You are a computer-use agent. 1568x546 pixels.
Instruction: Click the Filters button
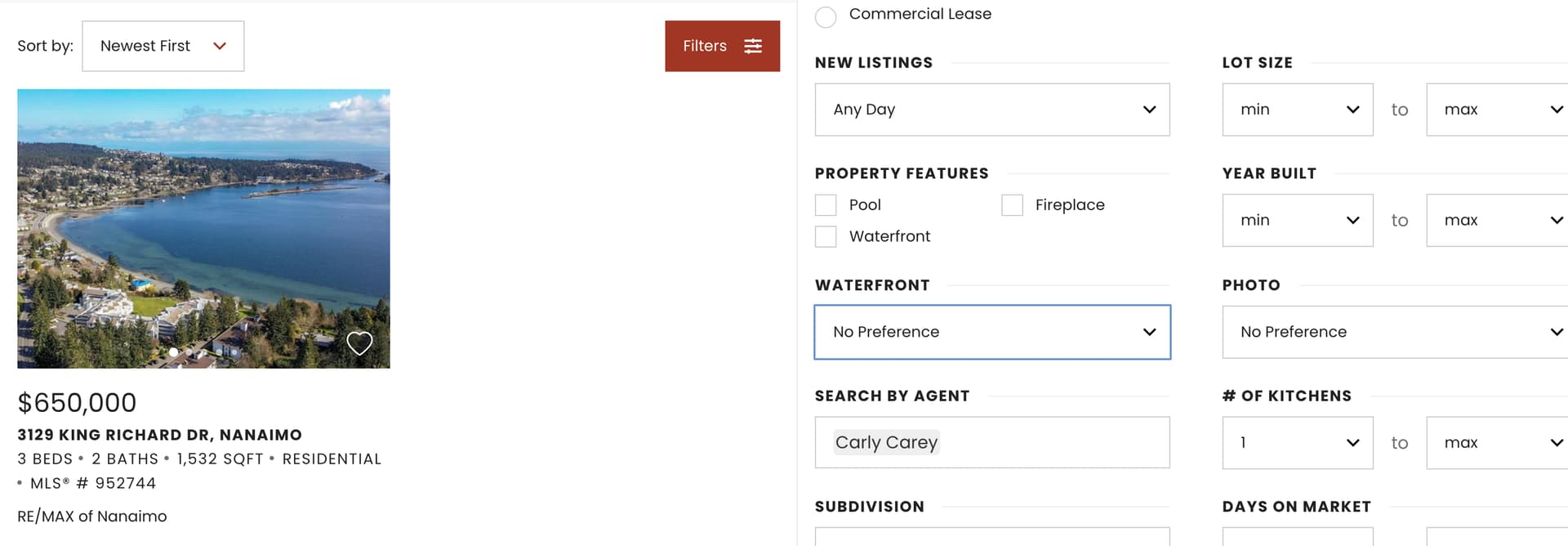(722, 46)
